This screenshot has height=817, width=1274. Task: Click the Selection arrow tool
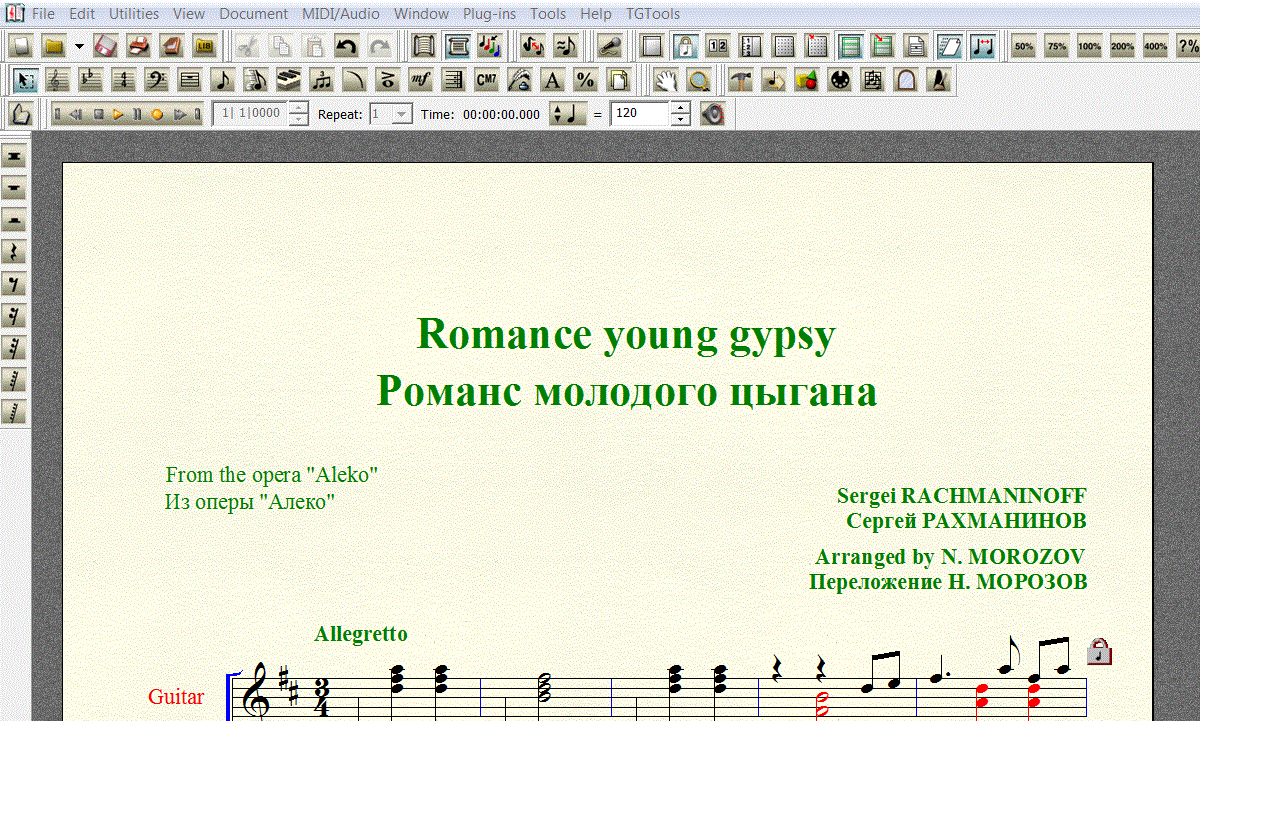point(26,80)
